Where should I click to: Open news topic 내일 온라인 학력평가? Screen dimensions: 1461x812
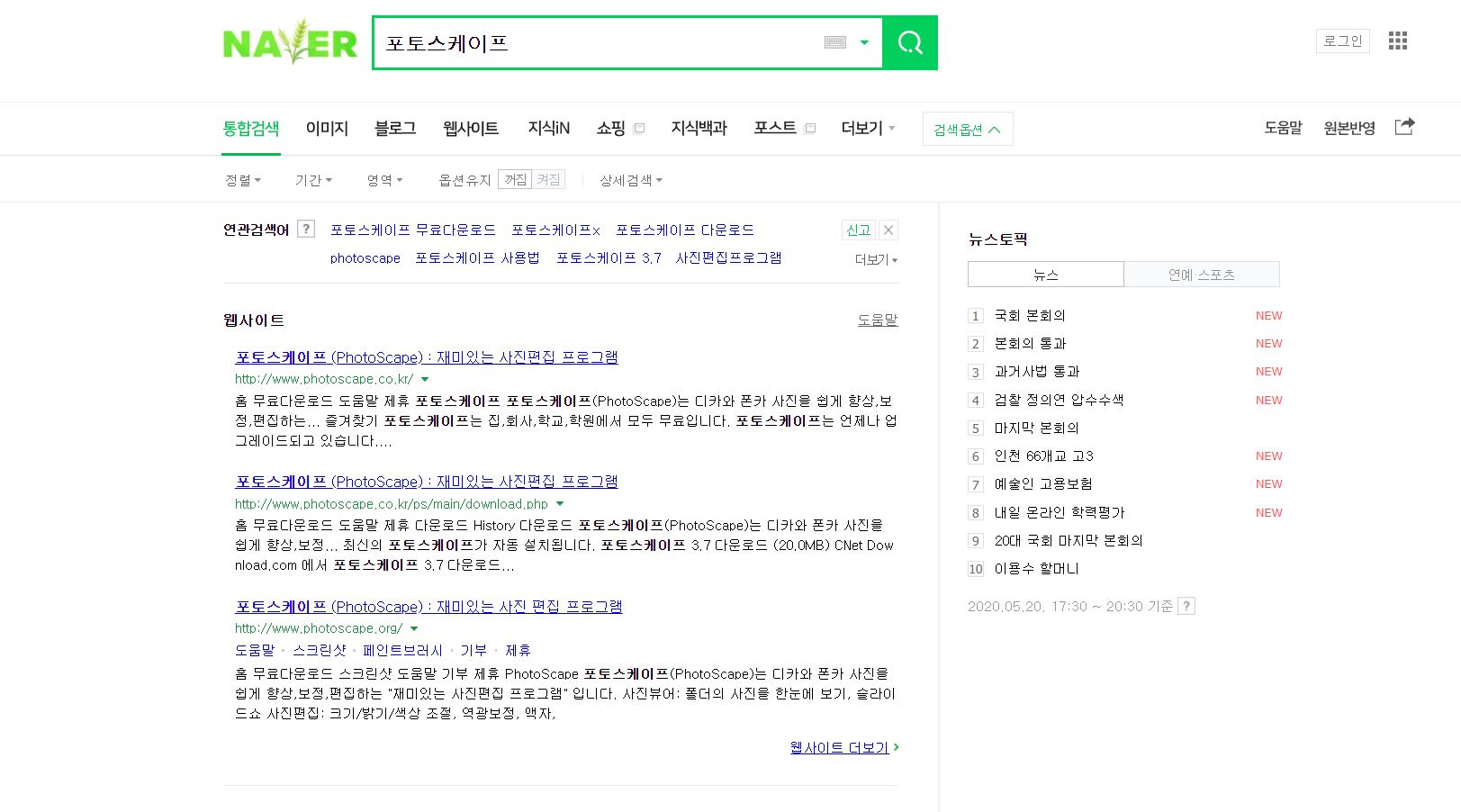click(1060, 512)
